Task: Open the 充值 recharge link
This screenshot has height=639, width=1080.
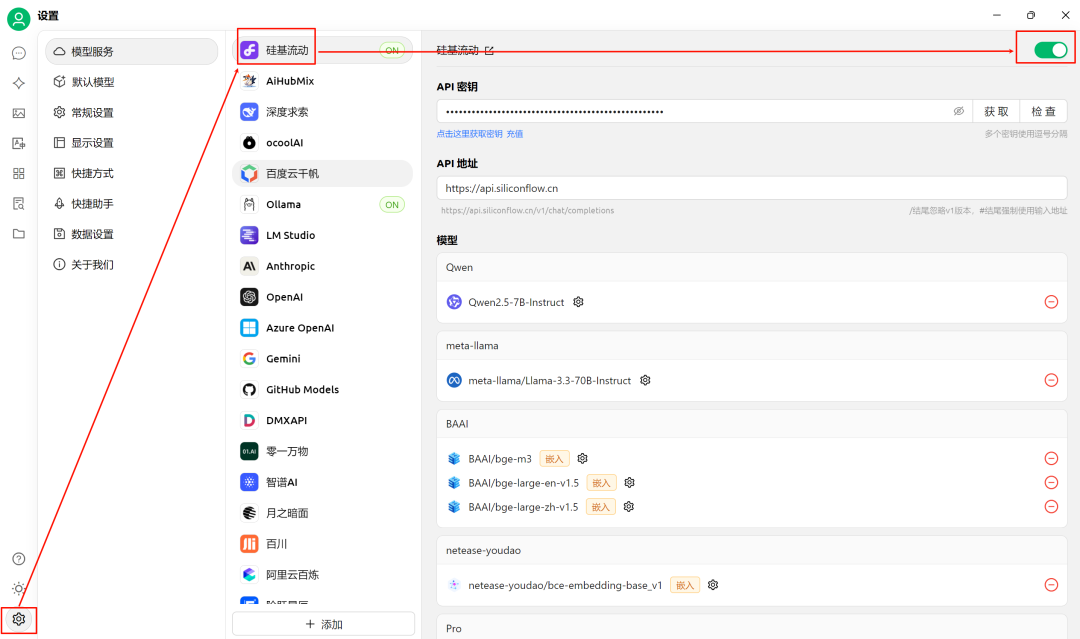Action: [515, 134]
